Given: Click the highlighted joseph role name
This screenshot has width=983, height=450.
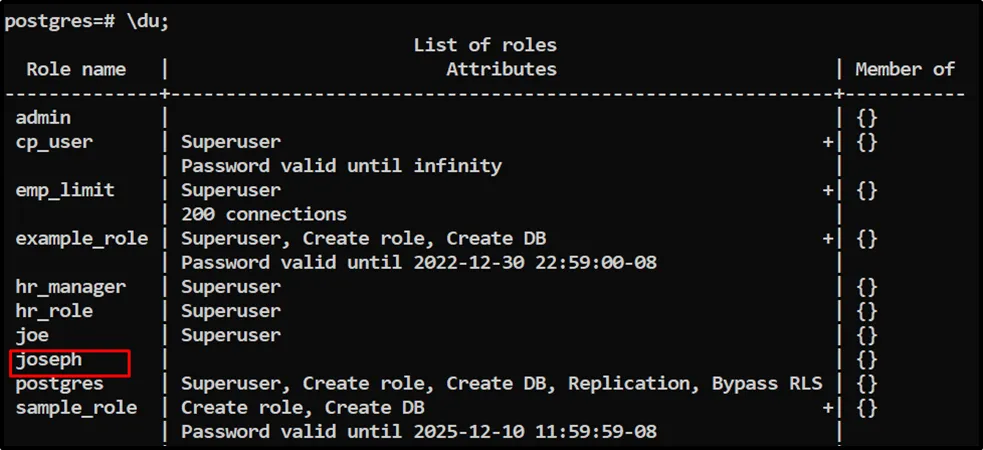Looking at the screenshot, I should (x=49, y=360).
